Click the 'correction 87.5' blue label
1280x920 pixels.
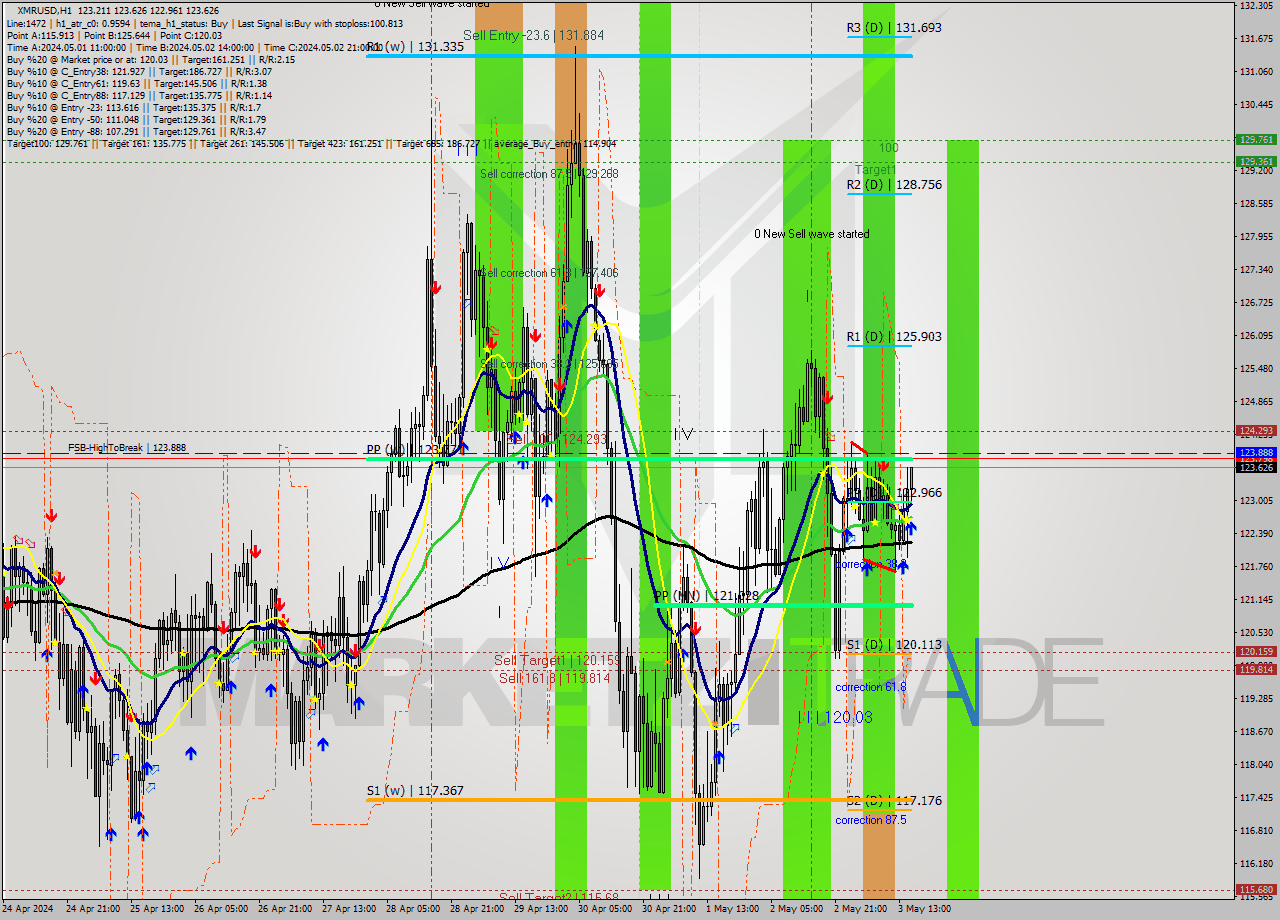click(871, 820)
